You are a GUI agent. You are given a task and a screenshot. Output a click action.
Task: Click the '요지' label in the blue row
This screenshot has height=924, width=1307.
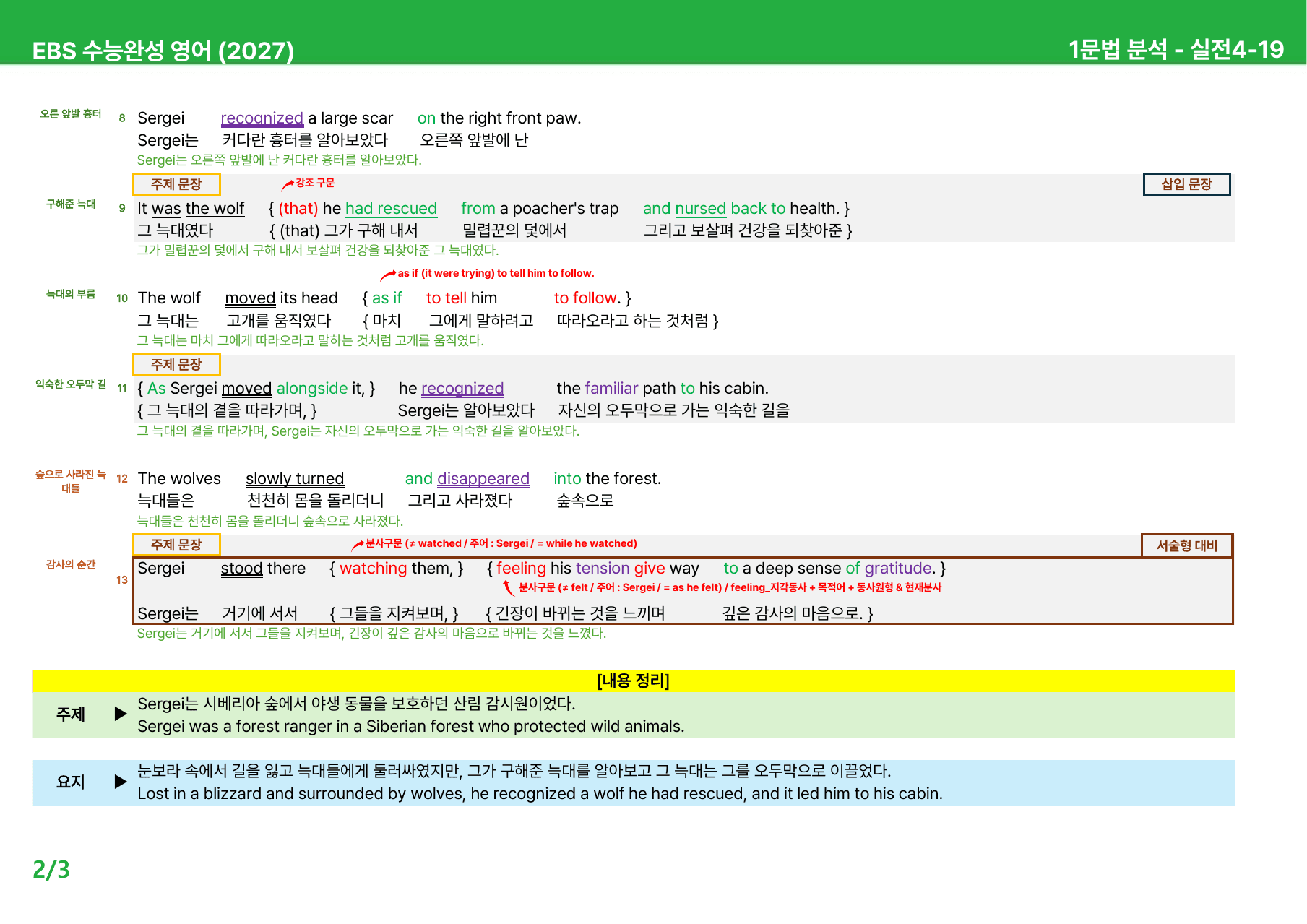click(71, 782)
